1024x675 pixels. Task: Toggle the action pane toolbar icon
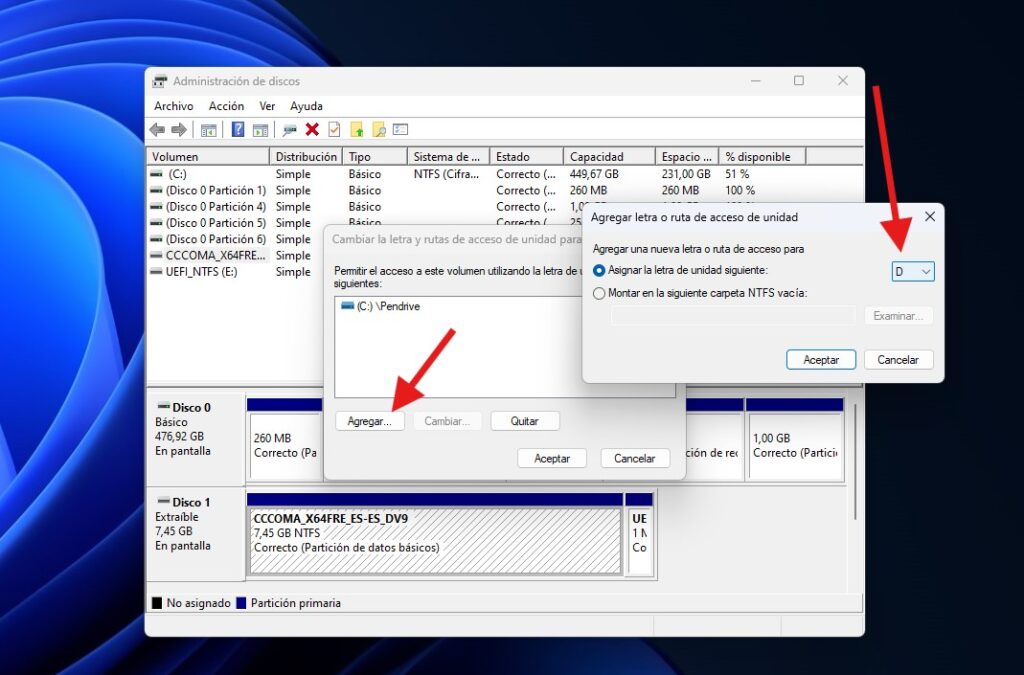pos(260,130)
